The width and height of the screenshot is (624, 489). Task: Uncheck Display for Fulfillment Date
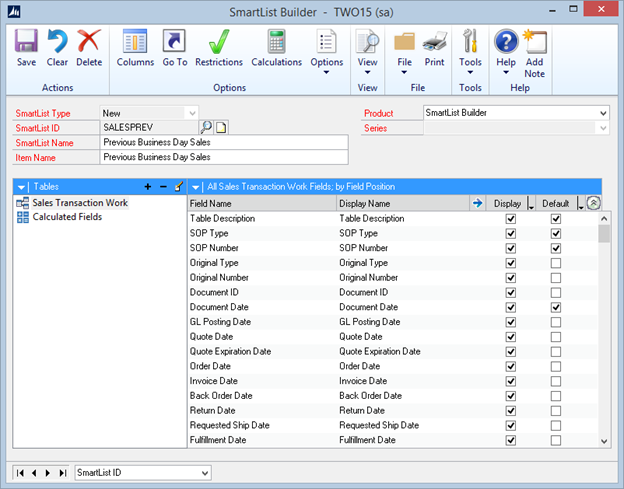point(511,440)
